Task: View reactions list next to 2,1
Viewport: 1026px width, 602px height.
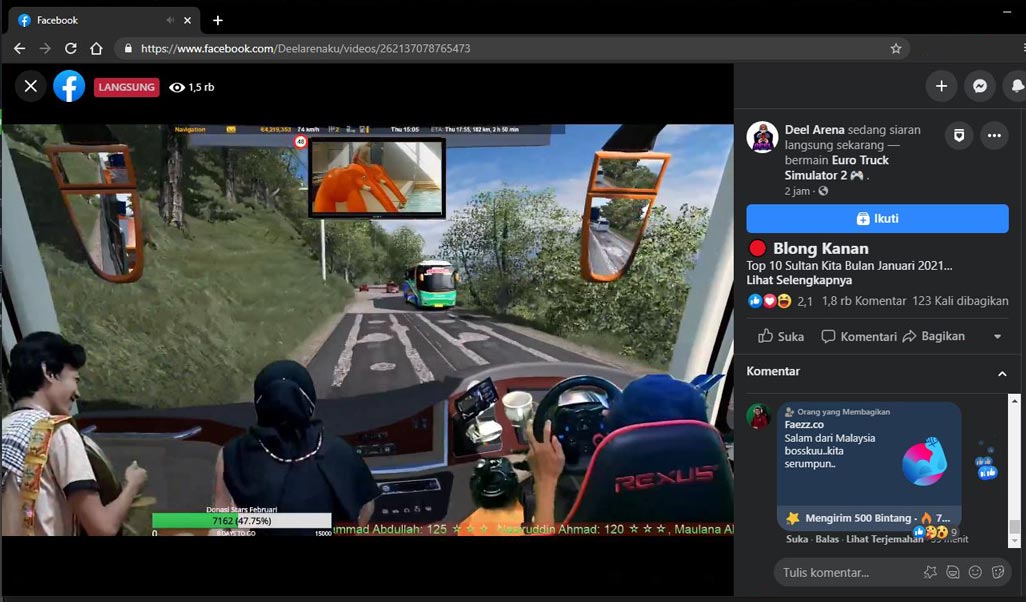Action: click(x=770, y=301)
